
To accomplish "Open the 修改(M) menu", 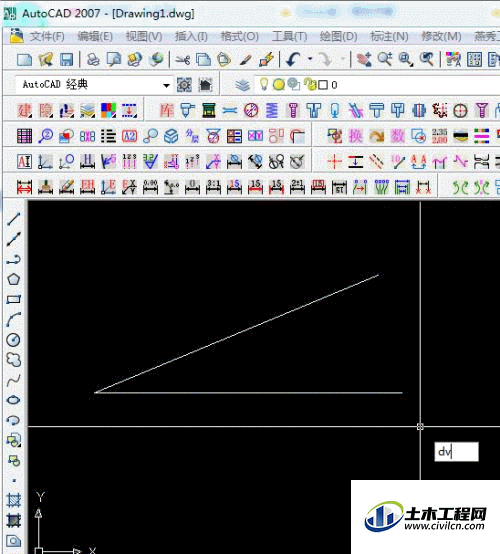I will pos(441,36).
